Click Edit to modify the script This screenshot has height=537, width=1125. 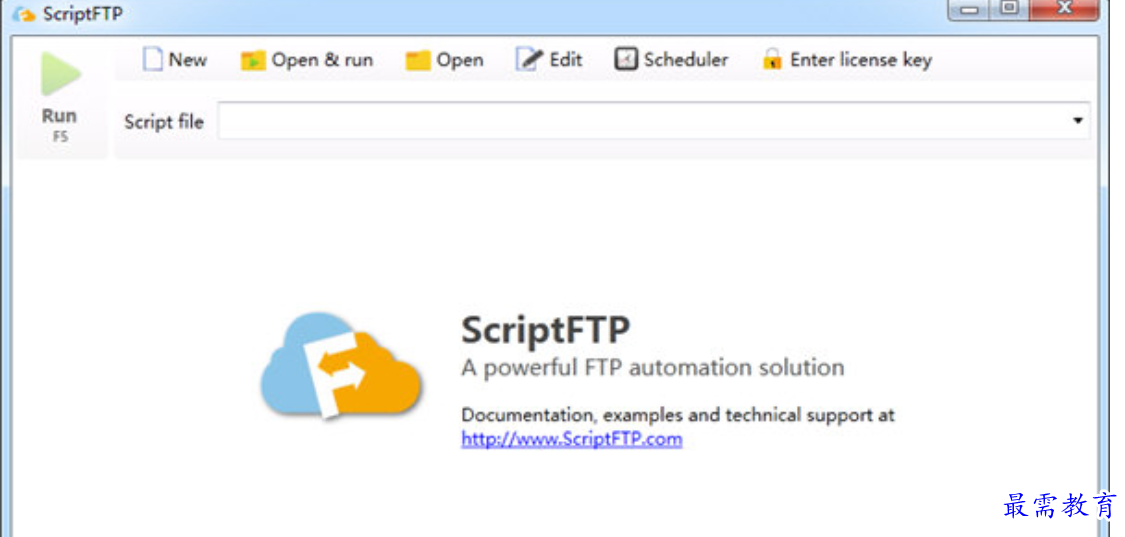(x=549, y=60)
